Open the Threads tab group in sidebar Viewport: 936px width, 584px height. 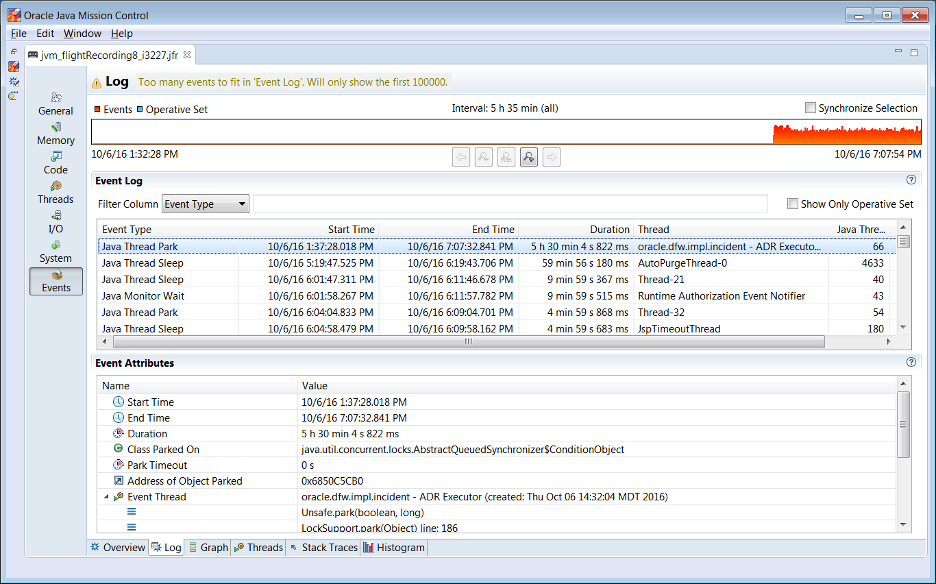point(56,192)
